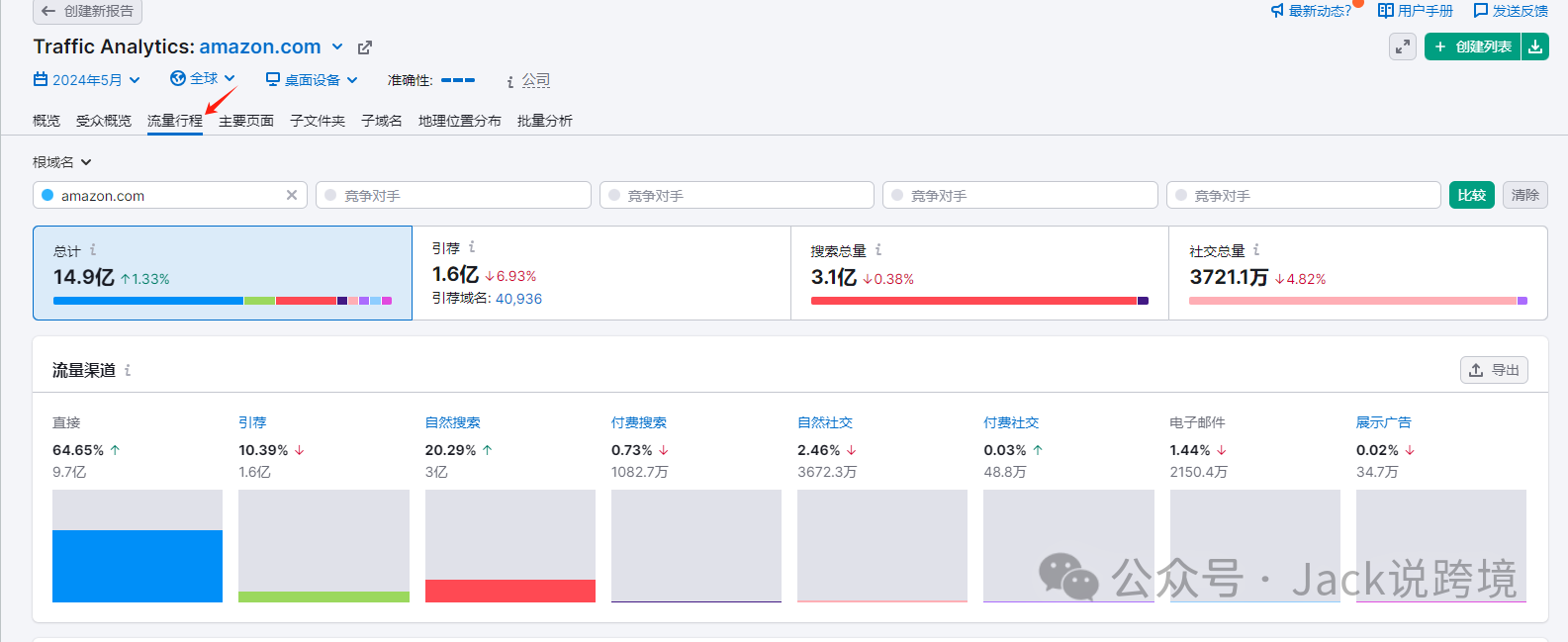1568x642 pixels.
Task: Click the info icon beside 公司
Action: tap(510, 81)
